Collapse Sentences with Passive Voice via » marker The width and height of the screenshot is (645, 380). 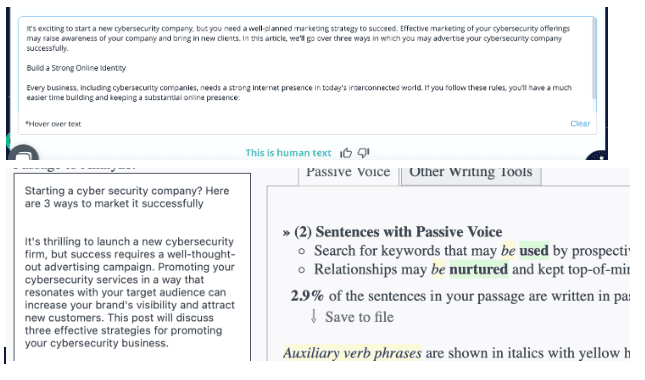click(286, 233)
